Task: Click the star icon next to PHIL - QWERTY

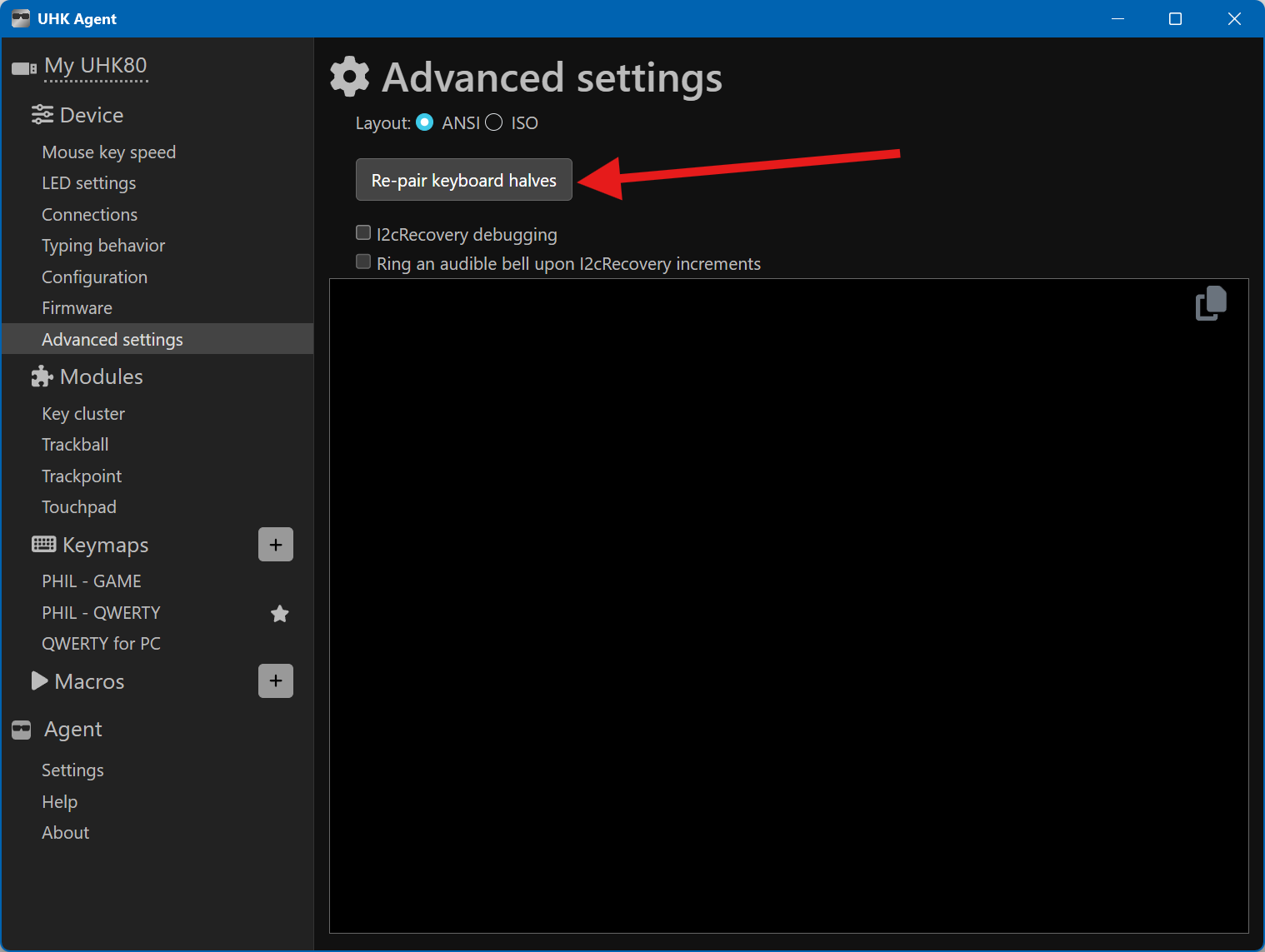Action: click(x=280, y=614)
